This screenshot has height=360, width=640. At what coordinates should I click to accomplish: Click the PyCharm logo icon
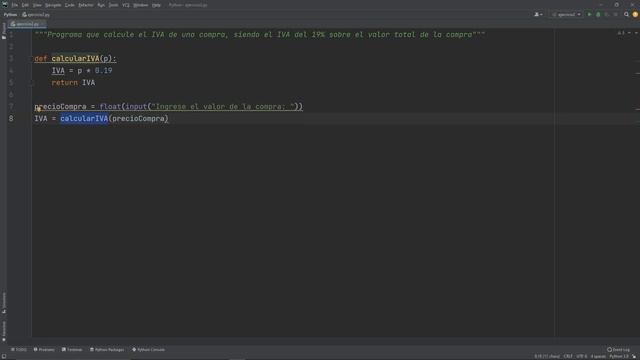5,4
